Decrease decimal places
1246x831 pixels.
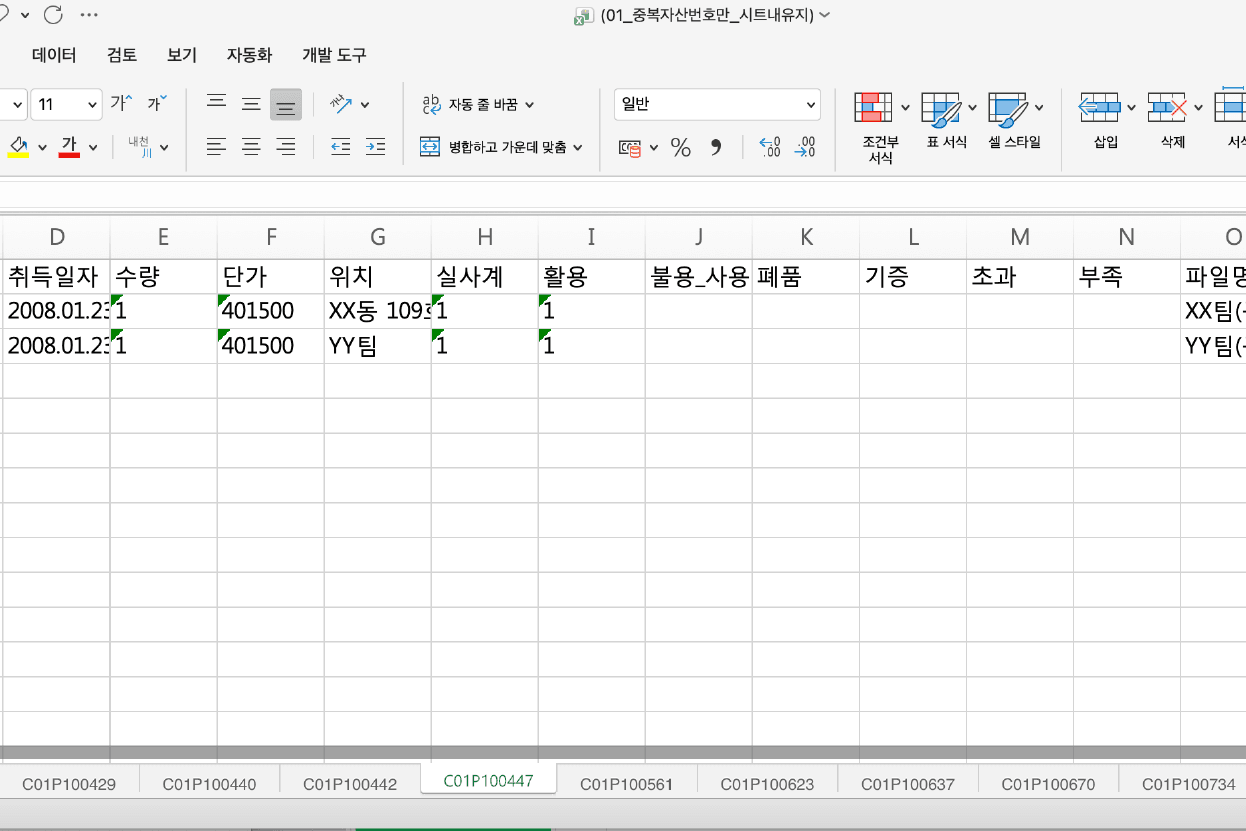tap(805, 148)
